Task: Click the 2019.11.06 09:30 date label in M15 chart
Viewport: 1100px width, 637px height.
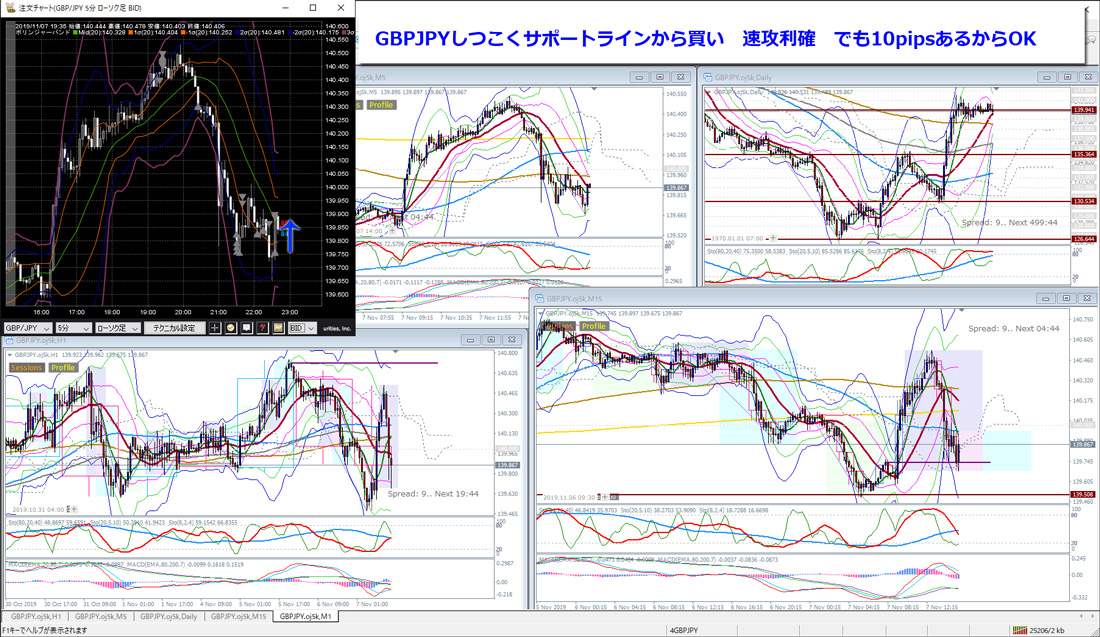Action: pyautogui.click(x=570, y=497)
